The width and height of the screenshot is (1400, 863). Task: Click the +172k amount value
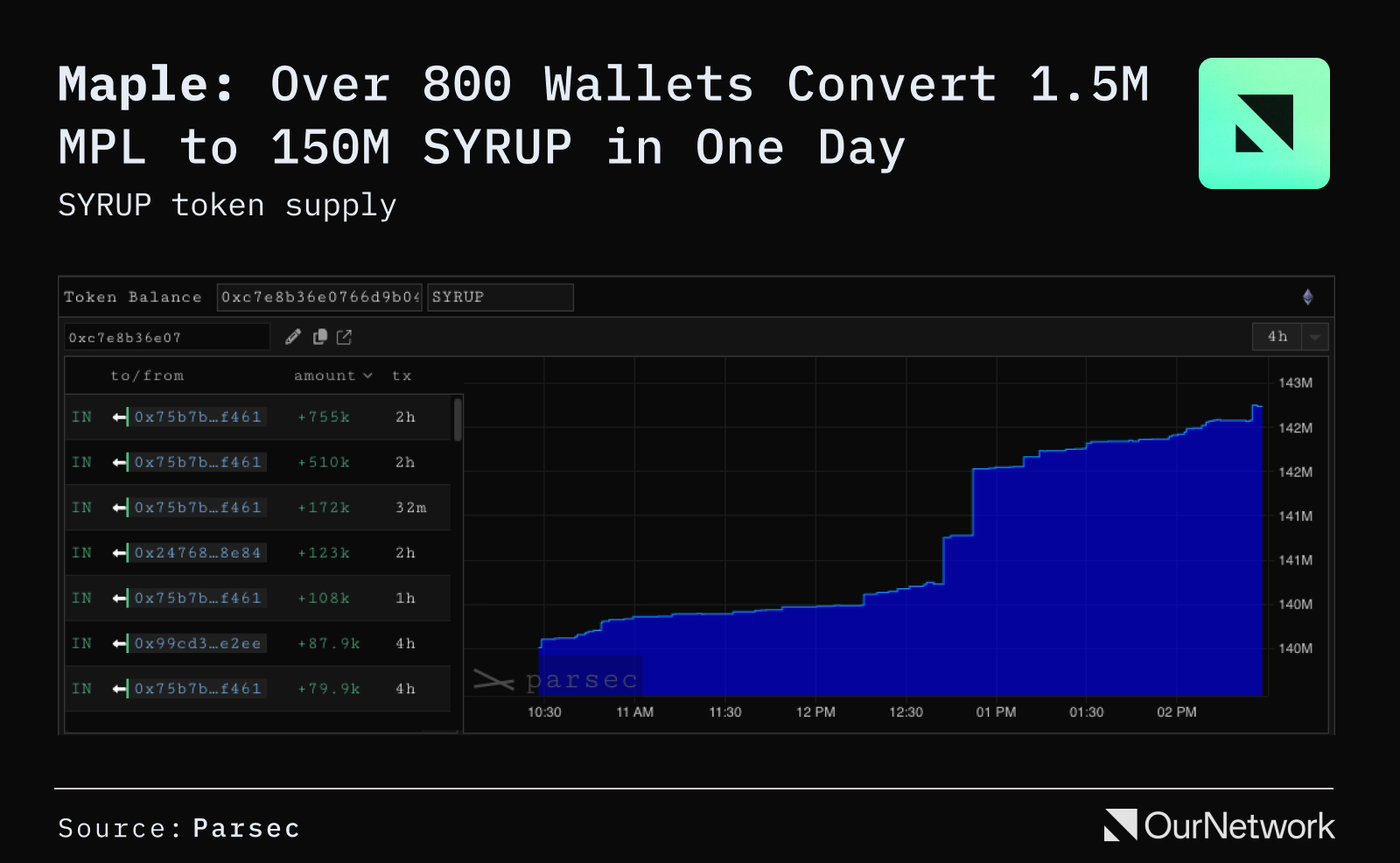(324, 508)
